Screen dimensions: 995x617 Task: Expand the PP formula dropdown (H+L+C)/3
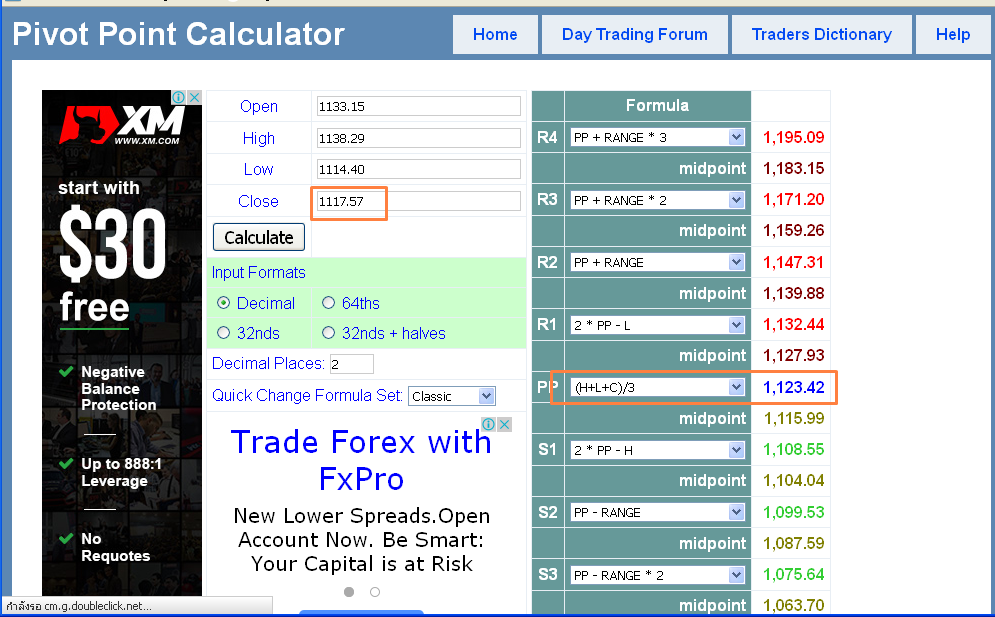[657, 387]
